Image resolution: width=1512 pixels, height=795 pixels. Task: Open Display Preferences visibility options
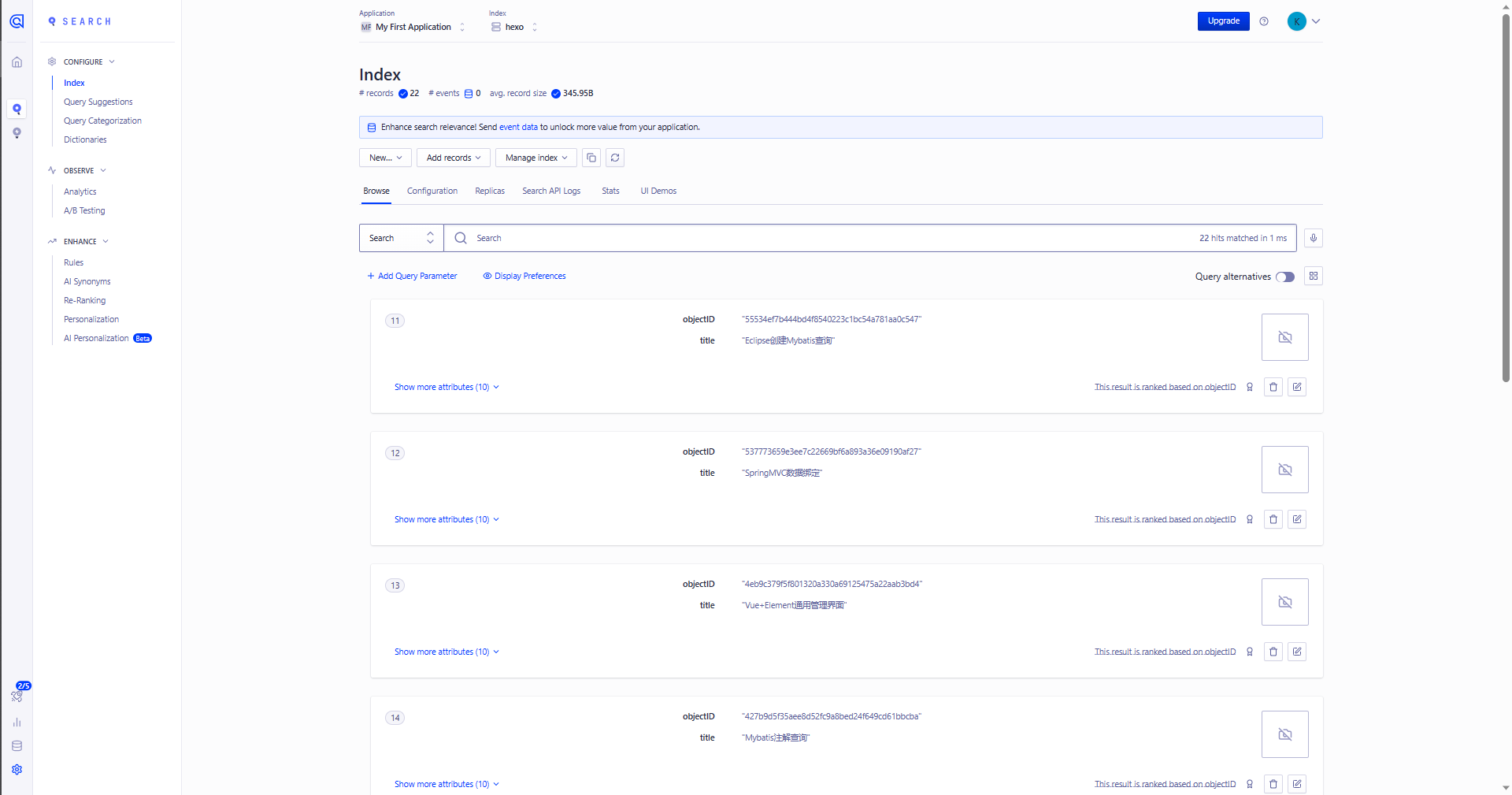[524, 276]
